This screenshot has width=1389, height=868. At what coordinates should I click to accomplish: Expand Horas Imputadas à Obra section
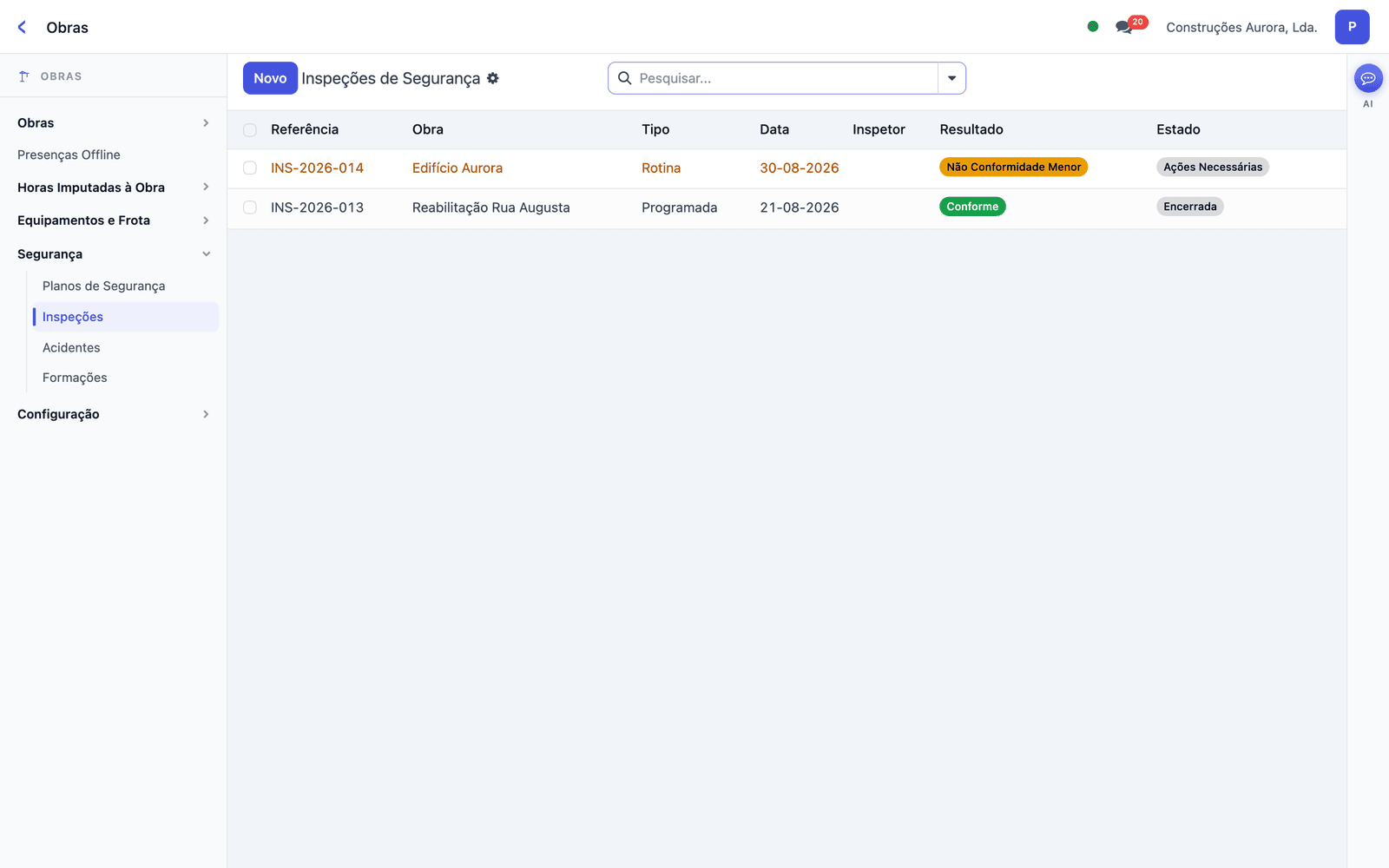coord(113,187)
